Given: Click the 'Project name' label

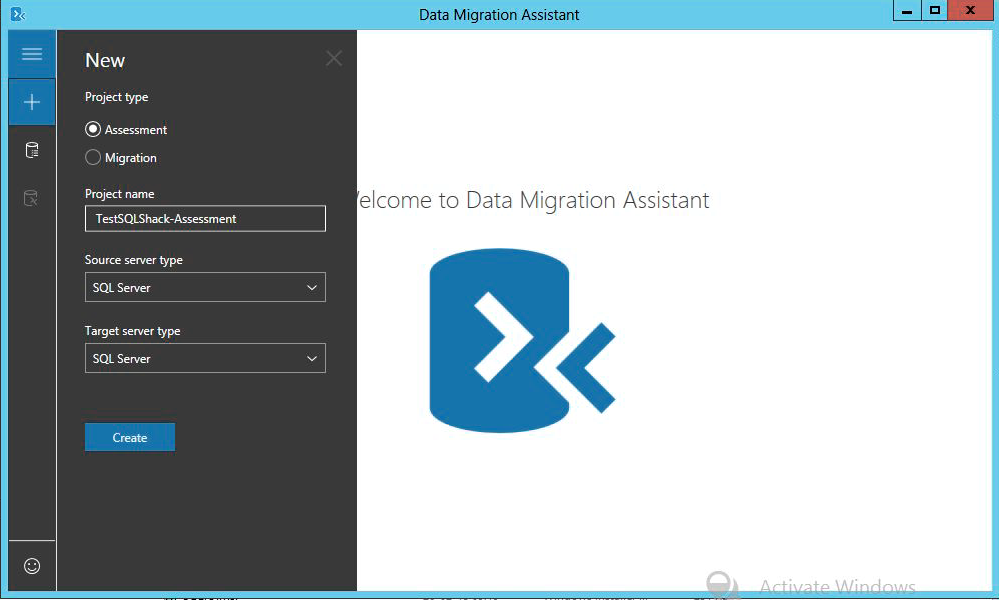Looking at the screenshot, I should pyautogui.click(x=120, y=194).
